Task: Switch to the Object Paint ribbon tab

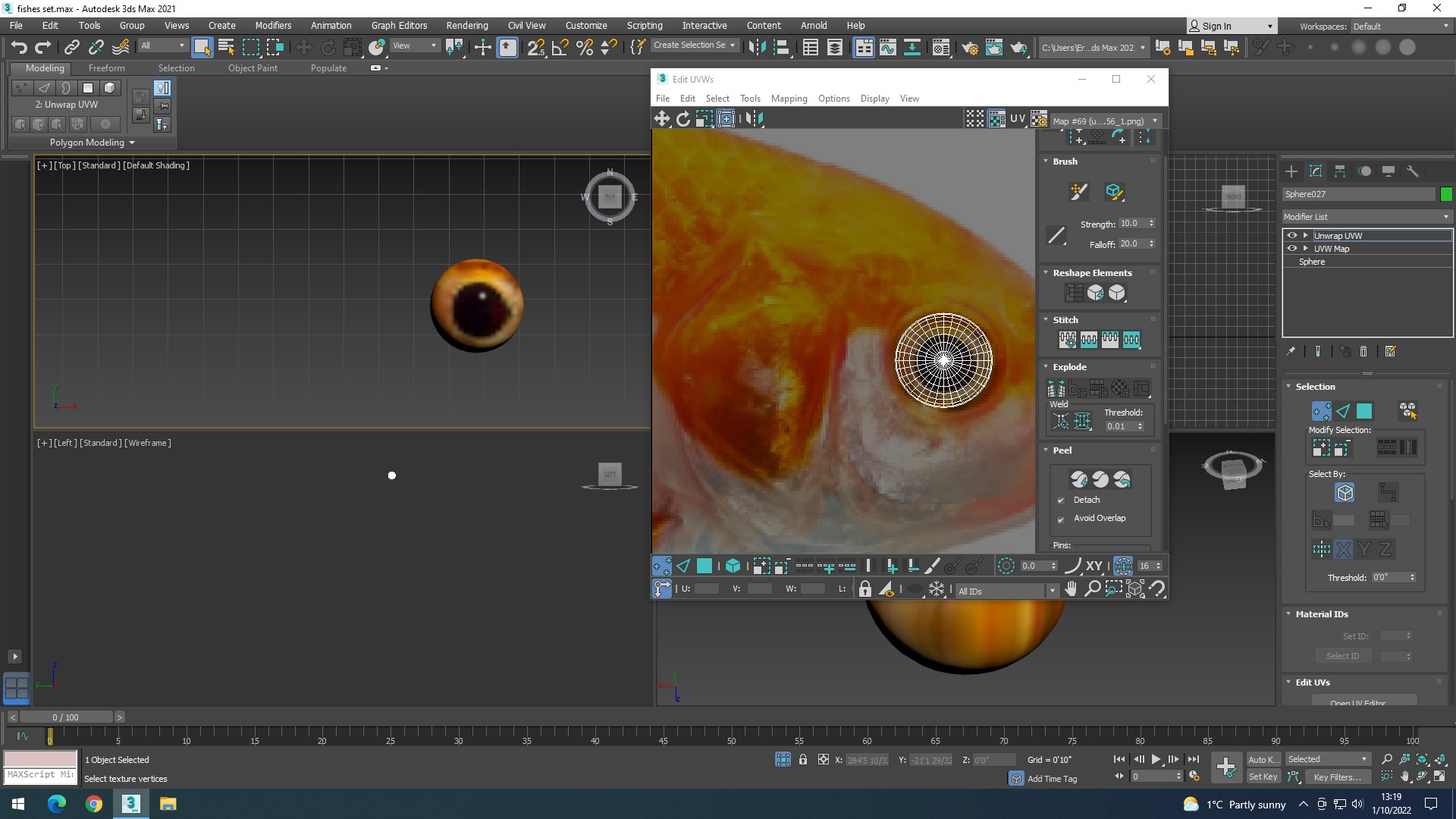Action: [253, 68]
